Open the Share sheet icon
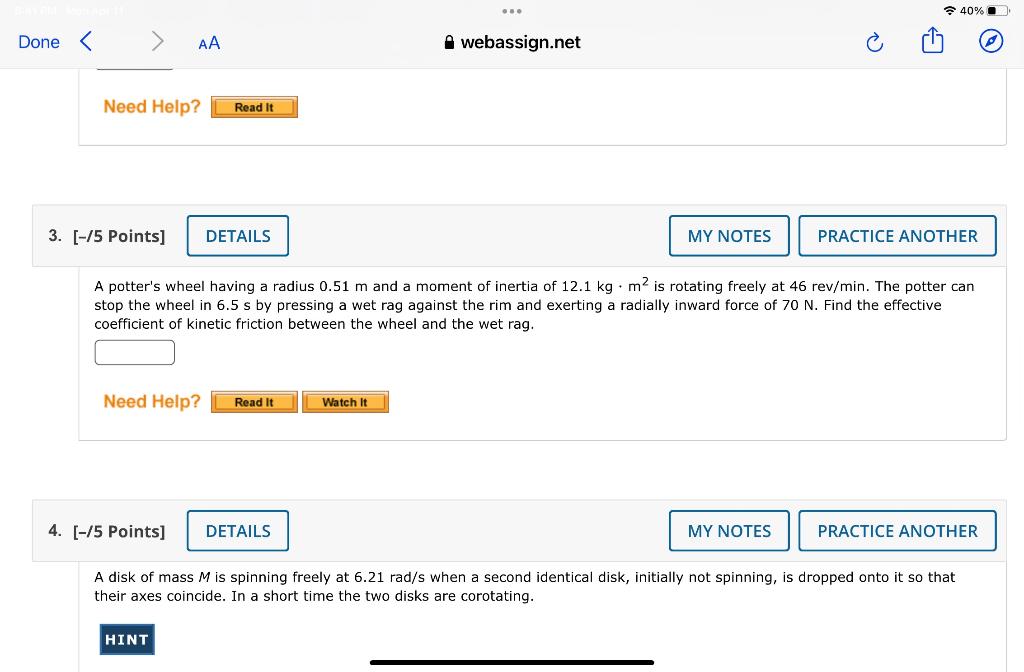Viewport: 1024px width, 672px height. pos(932,41)
